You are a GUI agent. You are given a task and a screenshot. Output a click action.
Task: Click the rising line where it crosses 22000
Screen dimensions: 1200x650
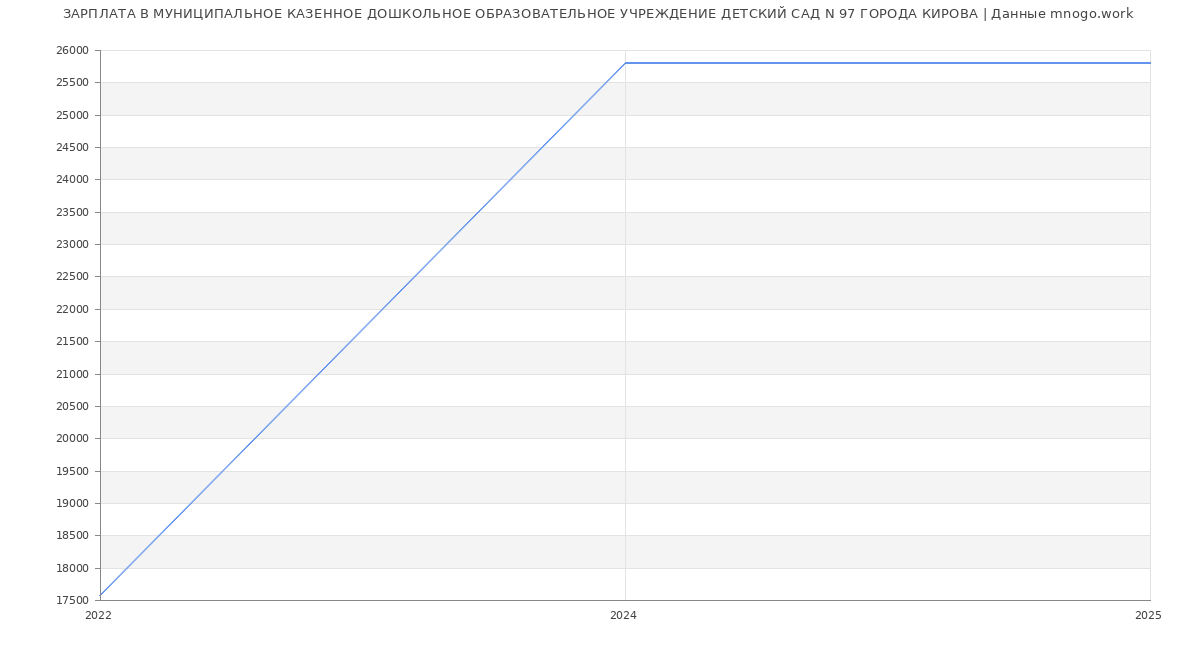[x=383, y=309]
